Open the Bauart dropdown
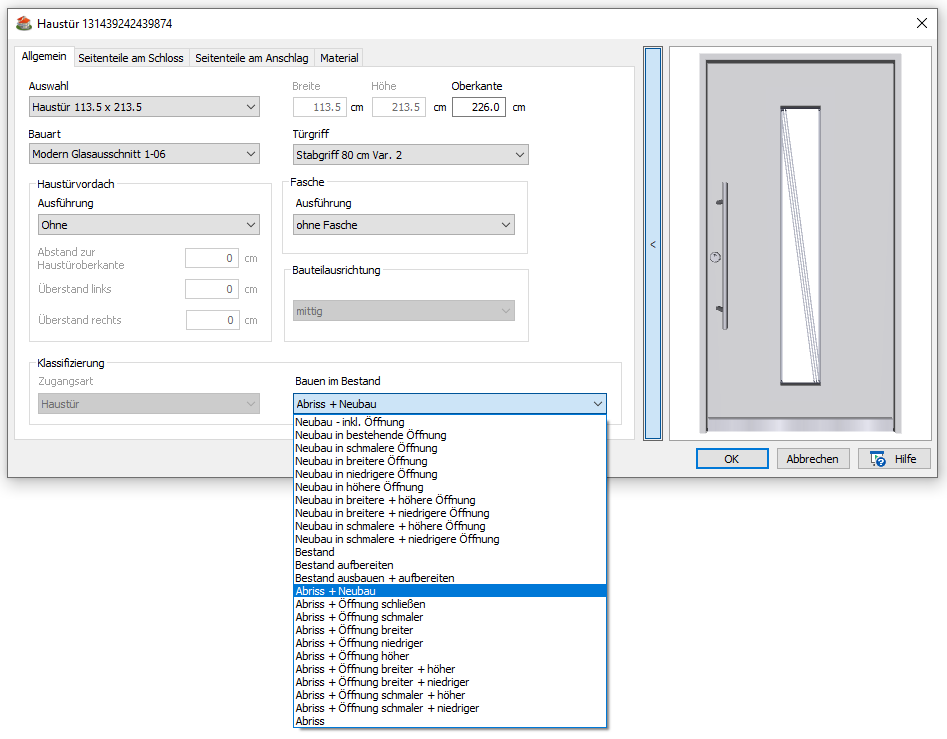This screenshot has height=739, width=947. 144,154
